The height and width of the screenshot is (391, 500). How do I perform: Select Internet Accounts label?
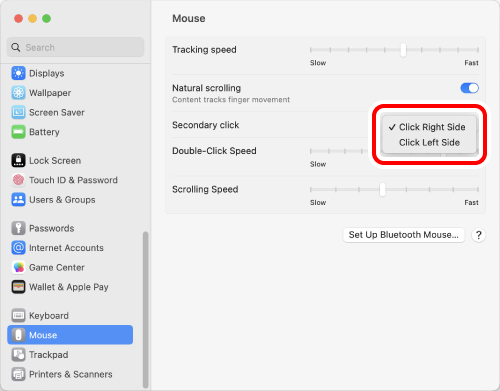pyautogui.click(x=66, y=248)
